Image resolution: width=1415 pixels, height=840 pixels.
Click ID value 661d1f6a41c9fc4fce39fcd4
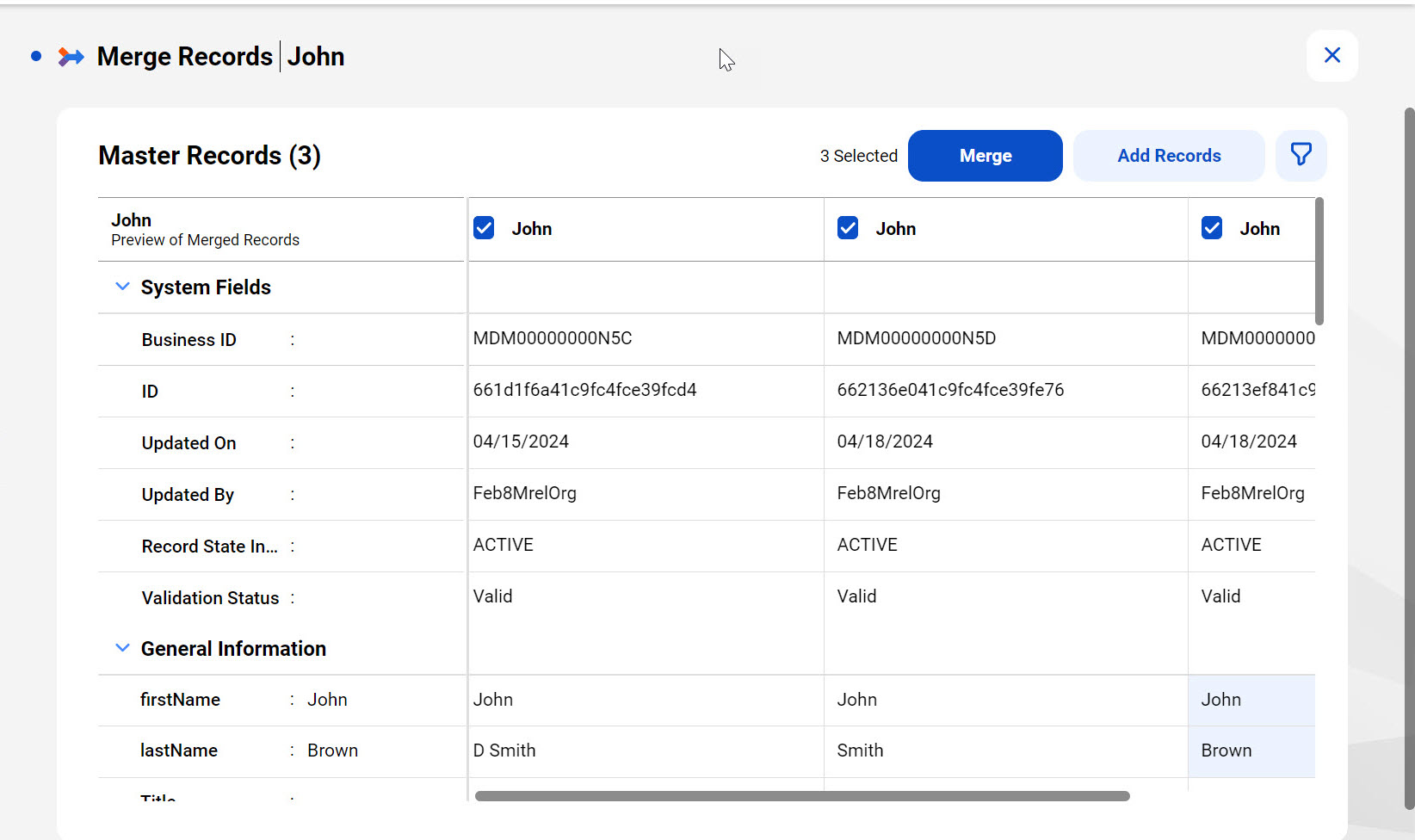[x=585, y=390]
